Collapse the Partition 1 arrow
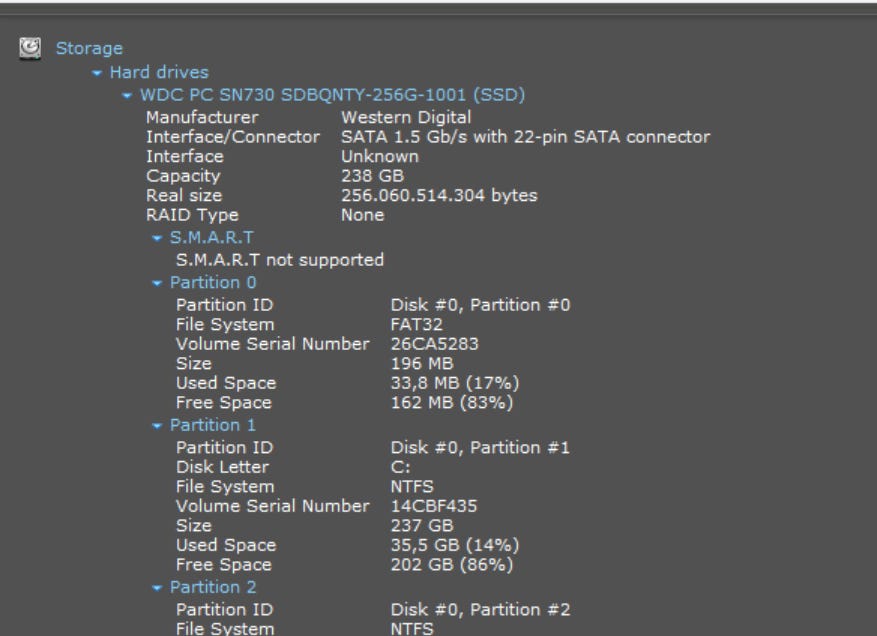This screenshot has width=877, height=636. coord(157,425)
